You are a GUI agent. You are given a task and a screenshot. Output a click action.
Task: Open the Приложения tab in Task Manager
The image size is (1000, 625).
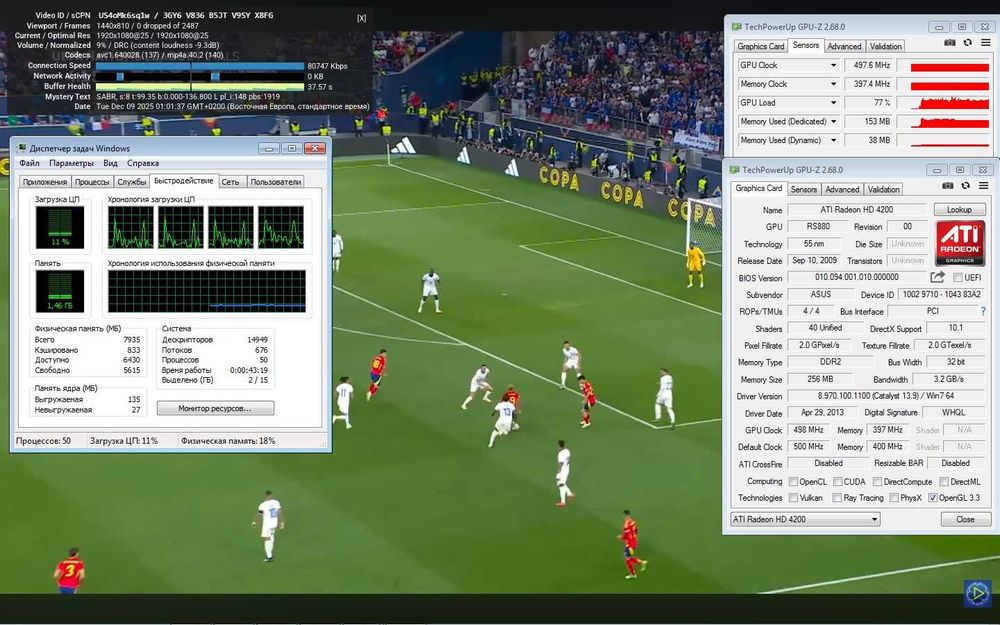pos(45,182)
